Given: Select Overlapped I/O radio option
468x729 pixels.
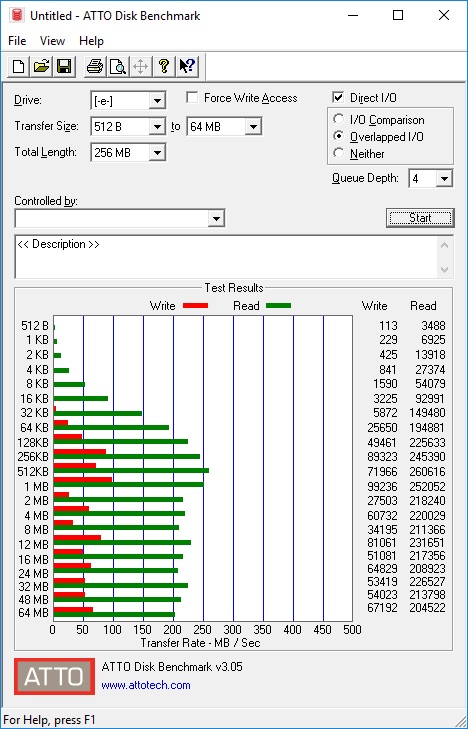Looking at the screenshot, I should [339, 137].
